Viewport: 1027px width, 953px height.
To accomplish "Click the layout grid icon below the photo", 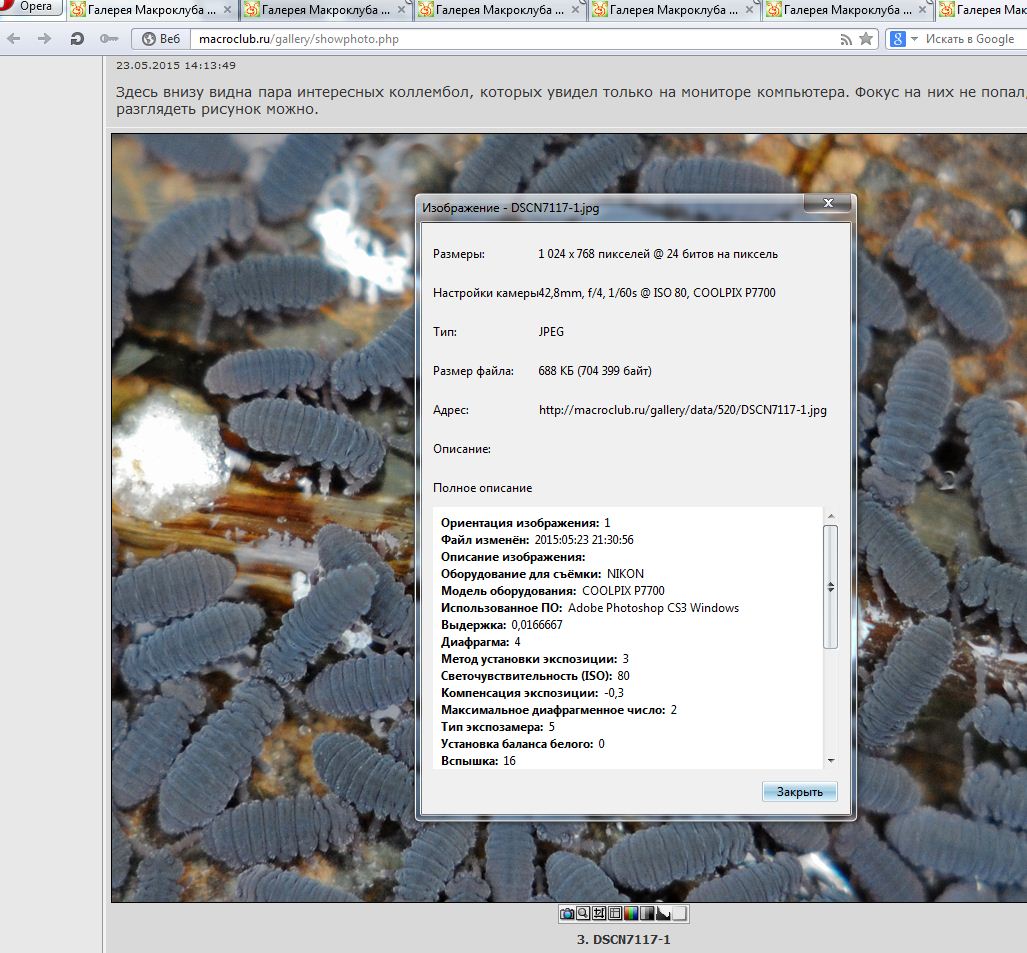I will tap(615, 914).
